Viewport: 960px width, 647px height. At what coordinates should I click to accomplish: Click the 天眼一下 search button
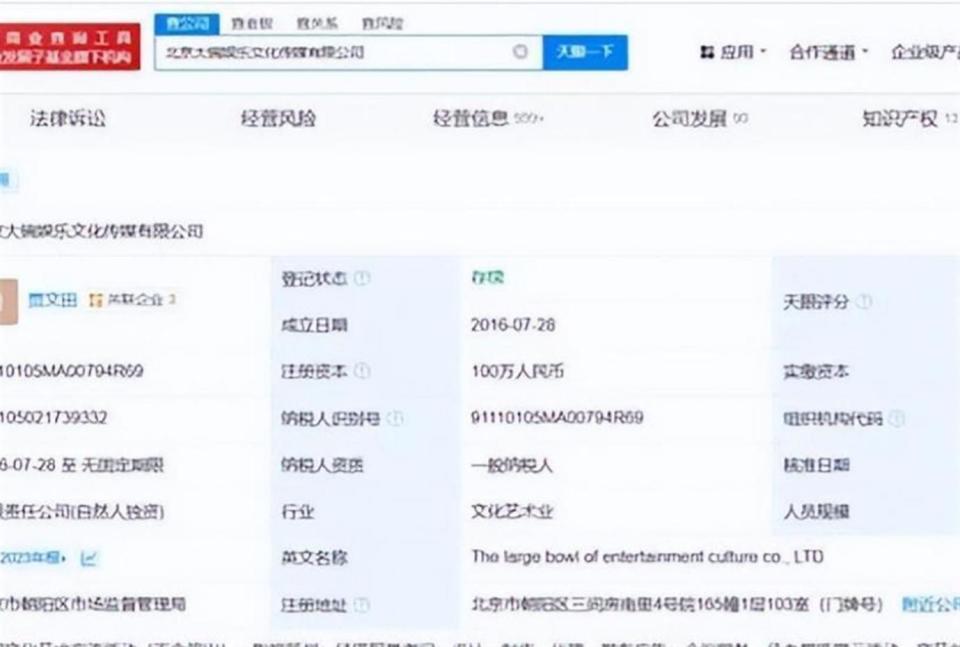(585, 52)
